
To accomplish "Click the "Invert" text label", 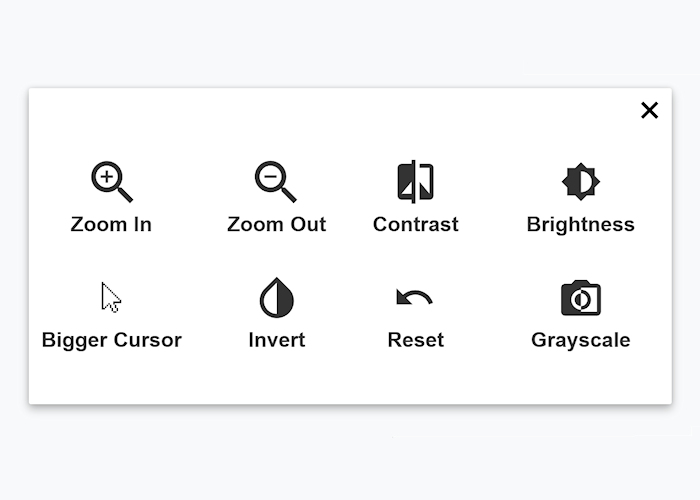I will pos(276,340).
